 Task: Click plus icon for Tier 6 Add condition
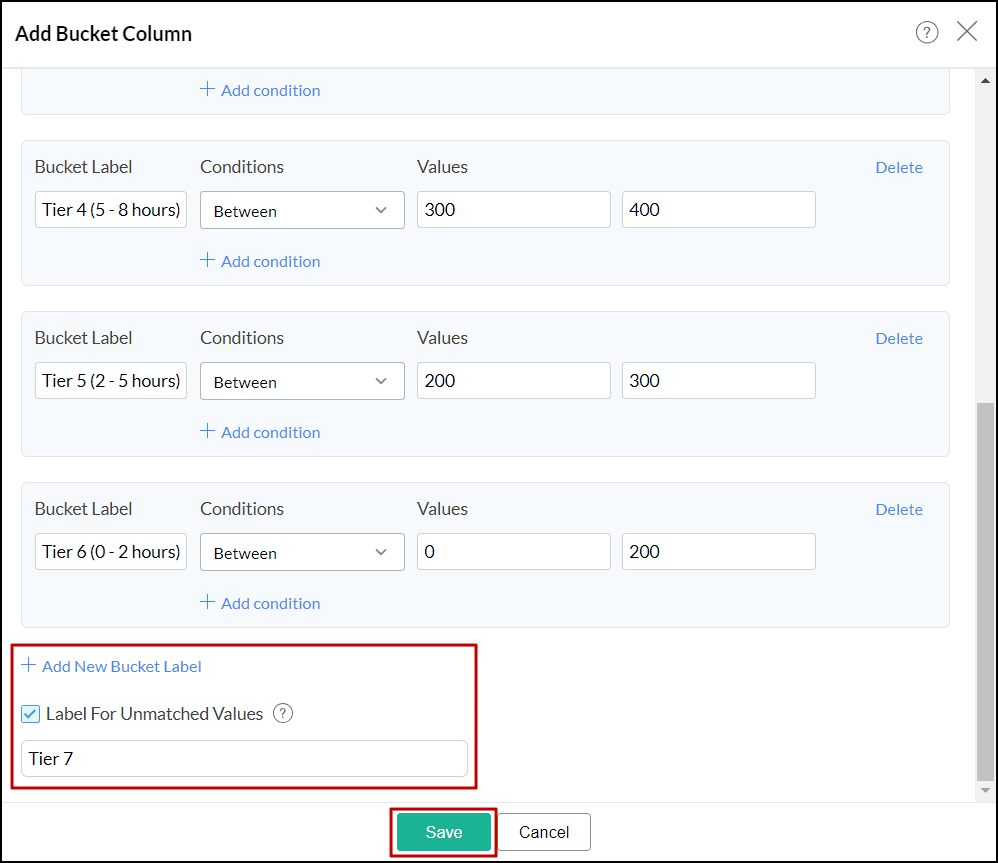point(207,602)
